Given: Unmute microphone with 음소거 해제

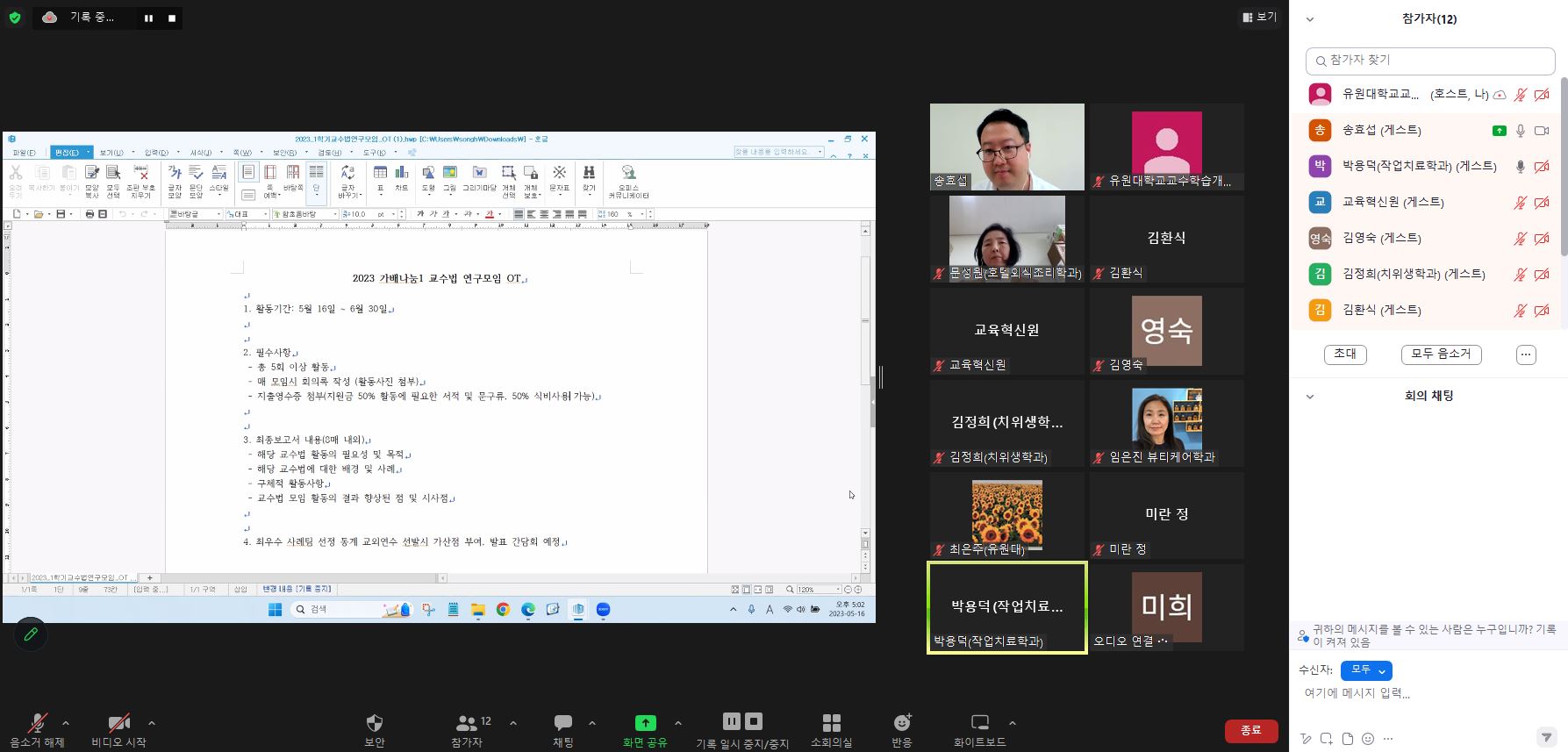Looking at the screenshot, I should pos(37,723).
